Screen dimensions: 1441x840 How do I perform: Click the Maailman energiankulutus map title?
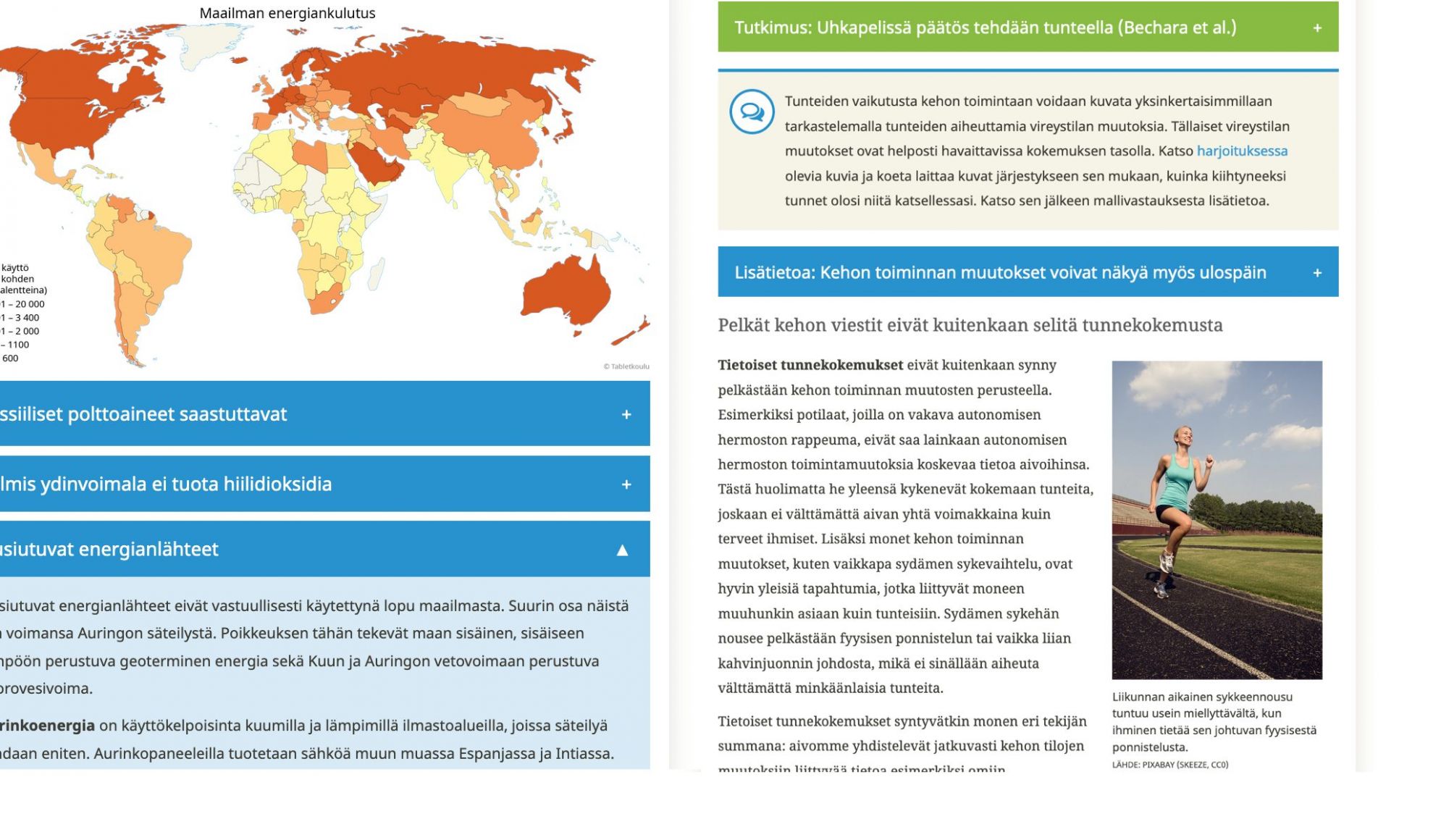[287, 13]
